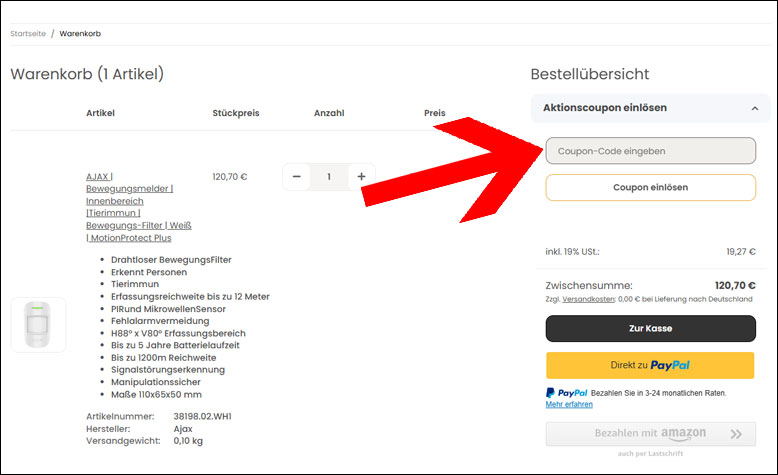Image resolution: width=778 pixels, height=475 pixels.
Task: Click the bullet 'Erkennt Personen'
Action: [x=149, y=272]
